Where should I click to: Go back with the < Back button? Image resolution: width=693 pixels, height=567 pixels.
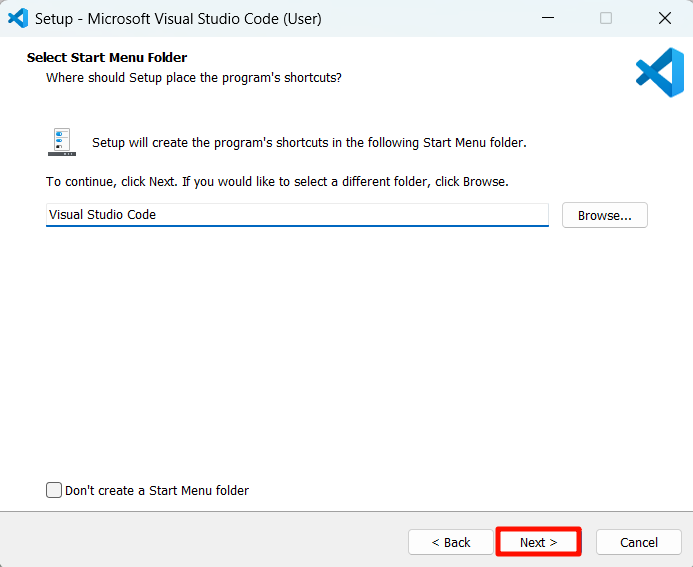450,542
